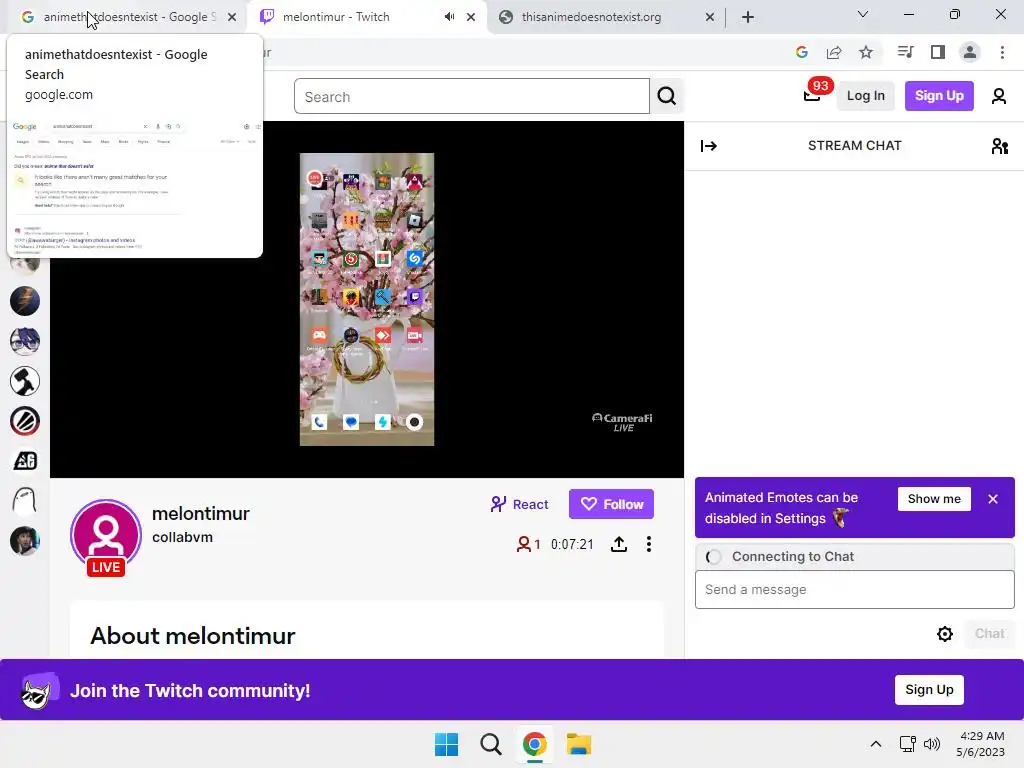Expand the tab search chevron

863,14
